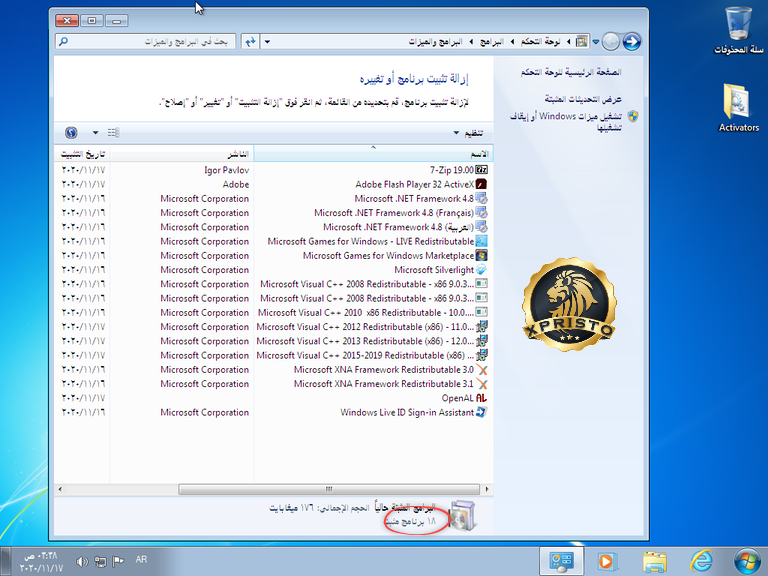Click the Control Panel taskbar button

(561, 561)
